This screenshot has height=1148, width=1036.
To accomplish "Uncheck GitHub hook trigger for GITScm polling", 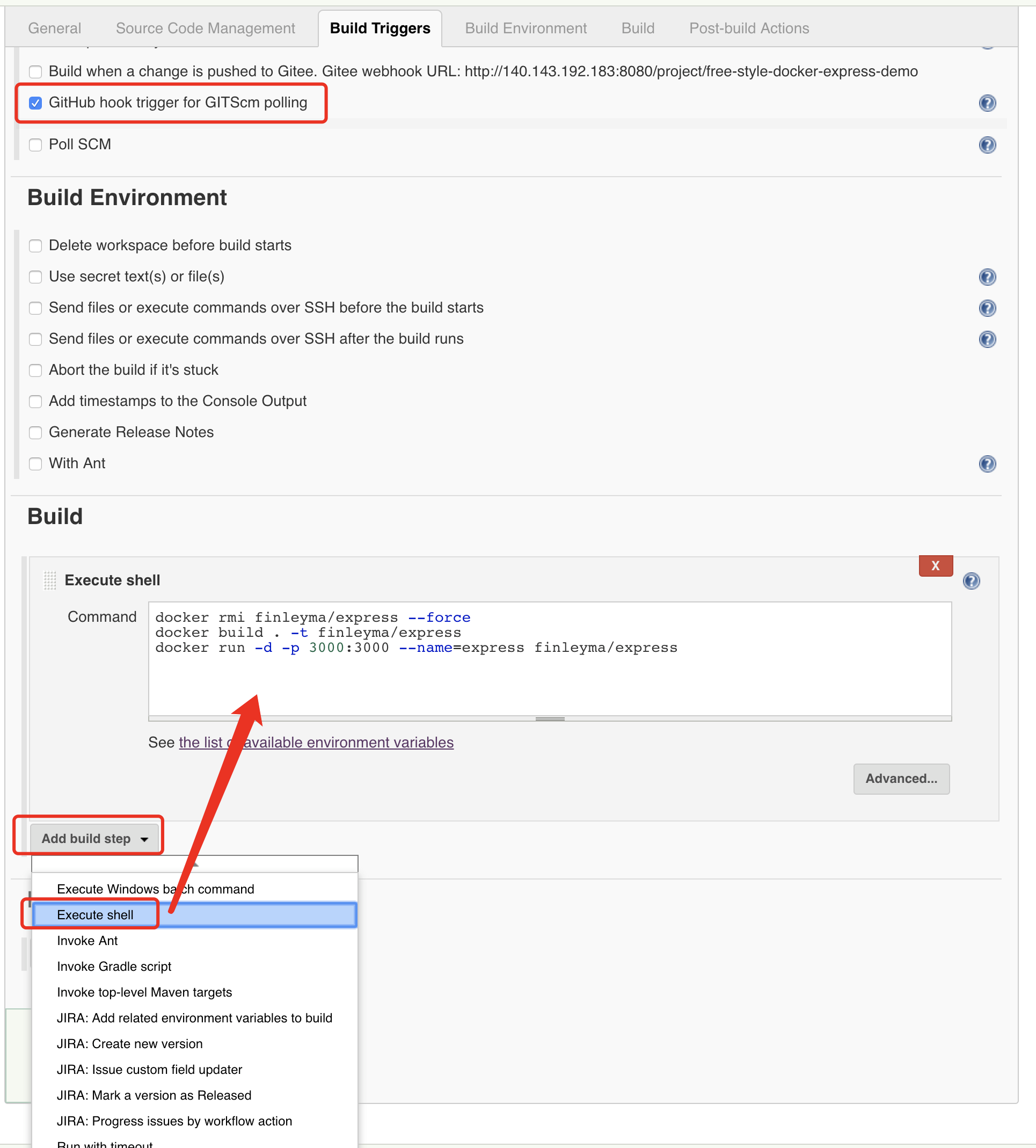I will point(35,103).
